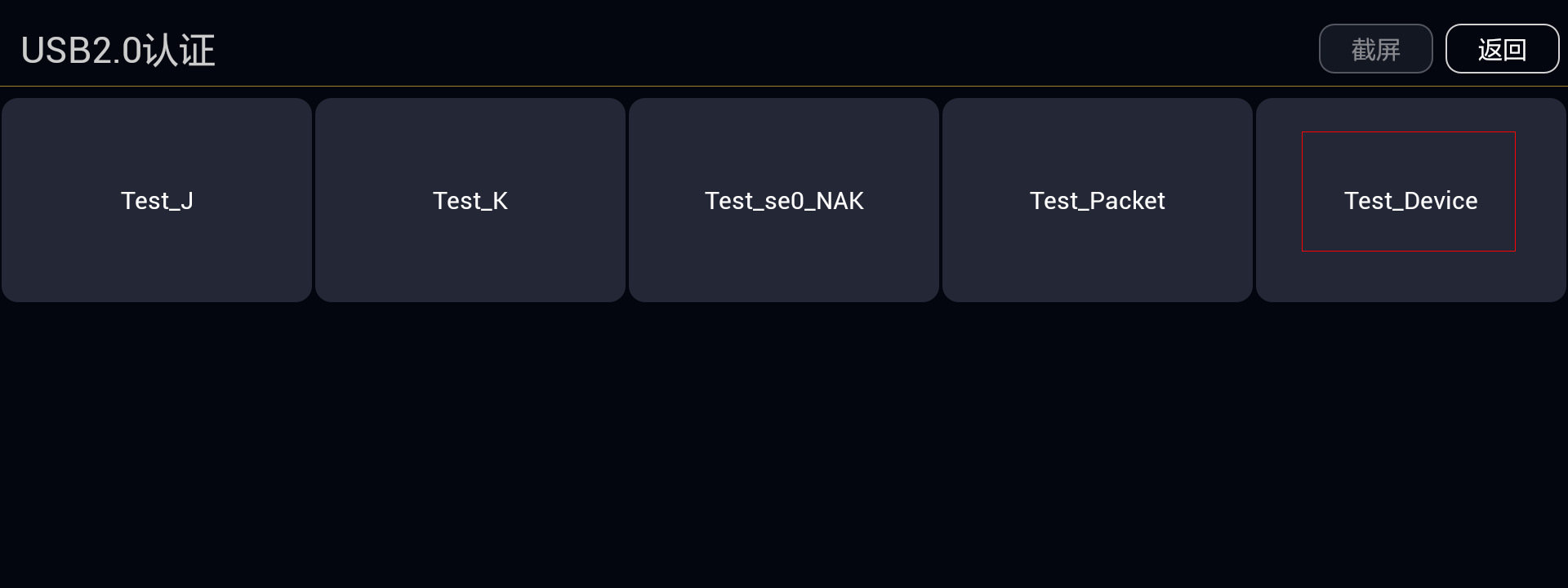1568x588 pixels.
Task: Capture the screen via the 截屏 control
Action: 1375,49
